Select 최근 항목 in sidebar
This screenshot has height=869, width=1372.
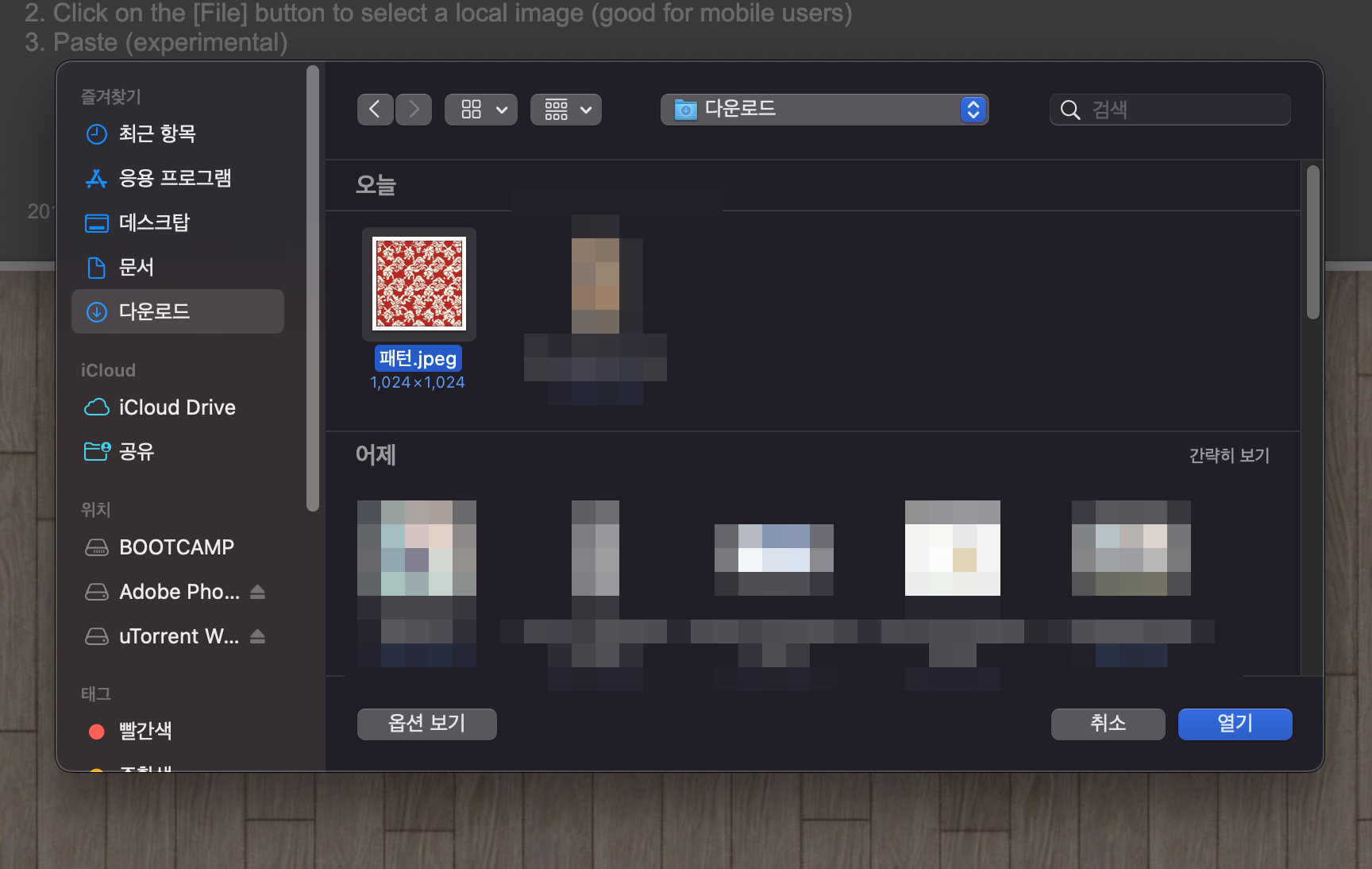point(178,133)
